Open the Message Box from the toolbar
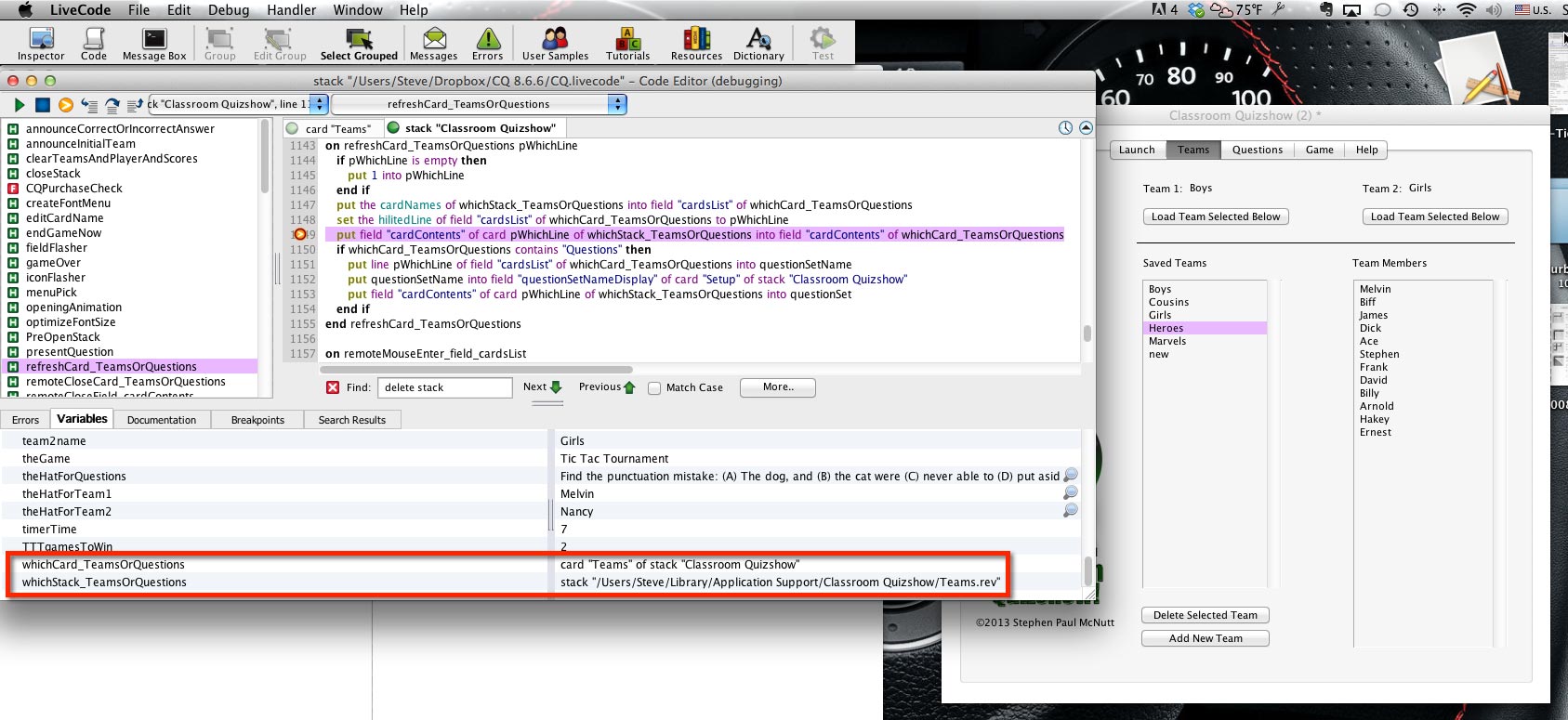The width and height of the screenshot is (1568, 720). tap(154, 44)
